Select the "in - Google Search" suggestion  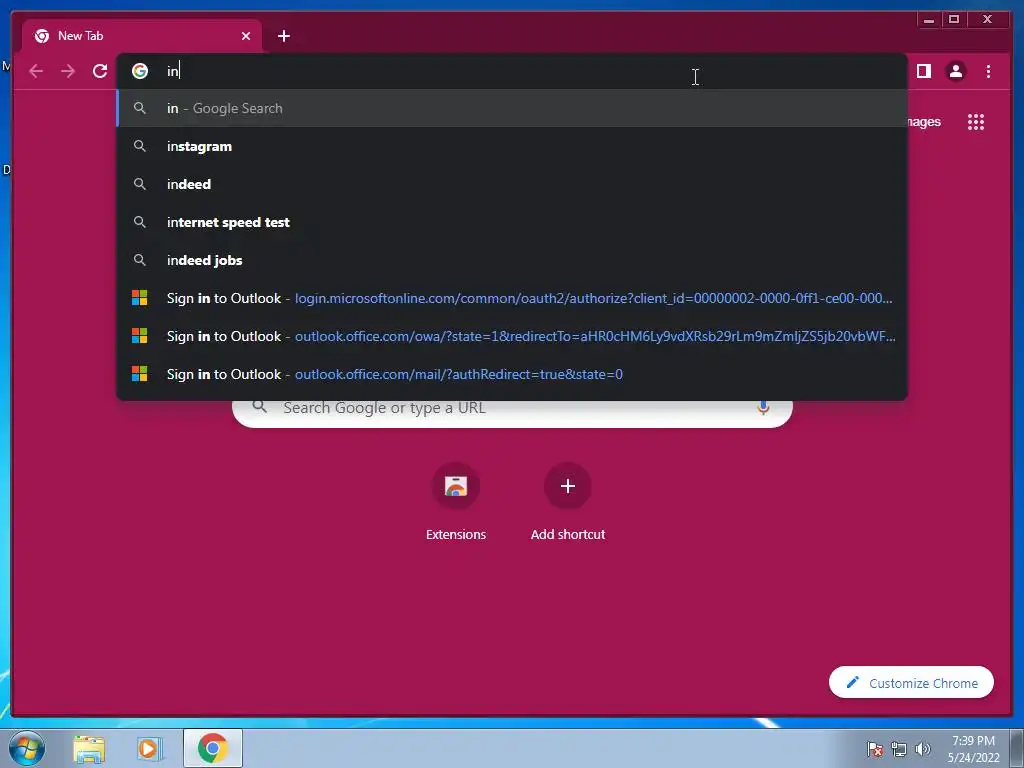pos(512,108)
